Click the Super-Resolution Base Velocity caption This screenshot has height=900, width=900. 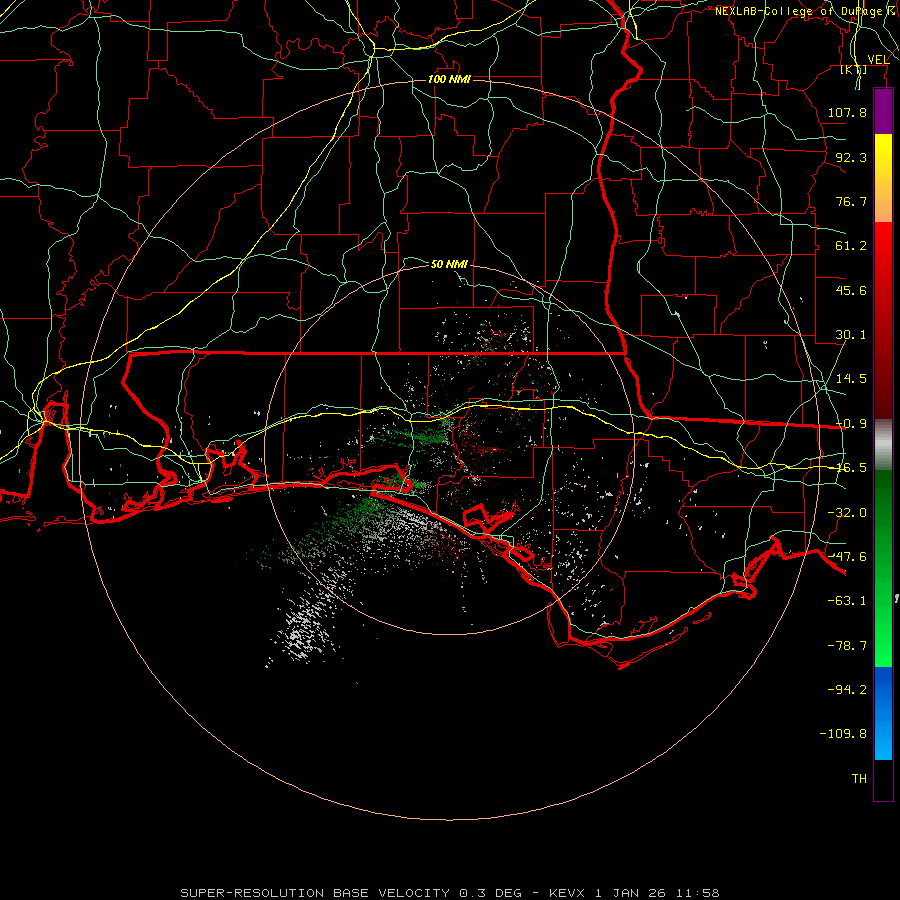(449, 893)
